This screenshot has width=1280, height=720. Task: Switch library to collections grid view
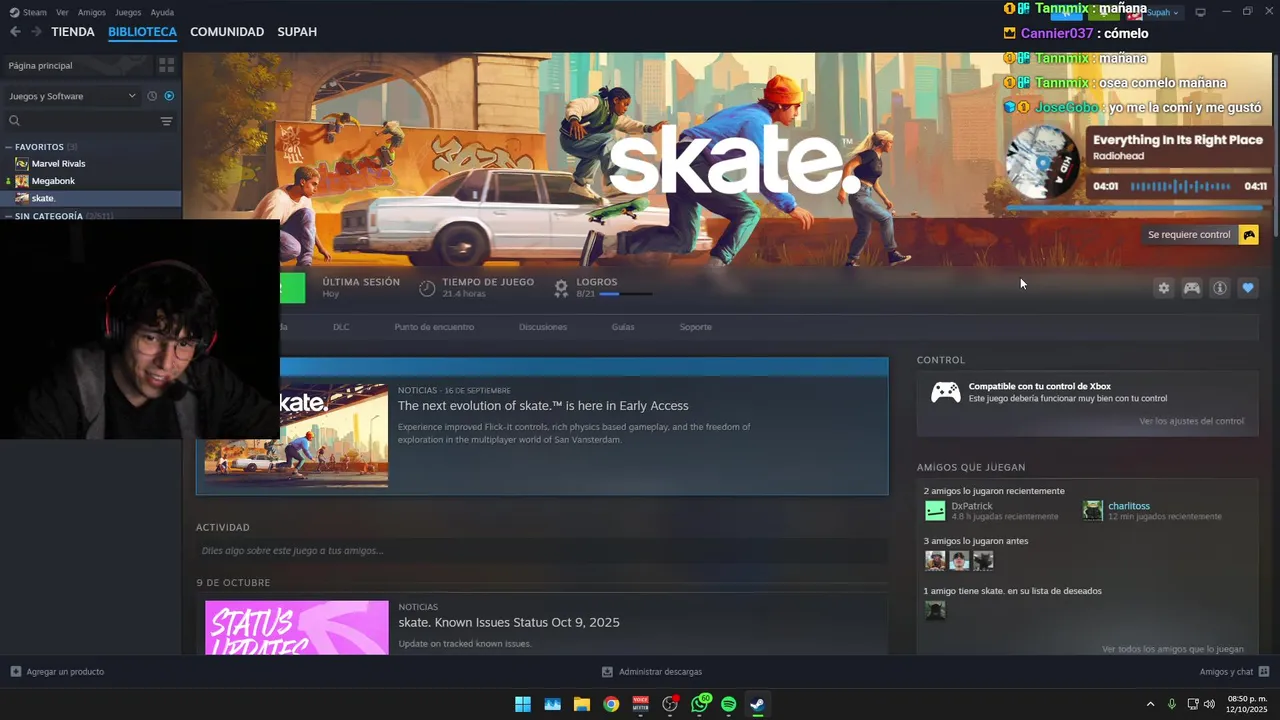(166, 65)
